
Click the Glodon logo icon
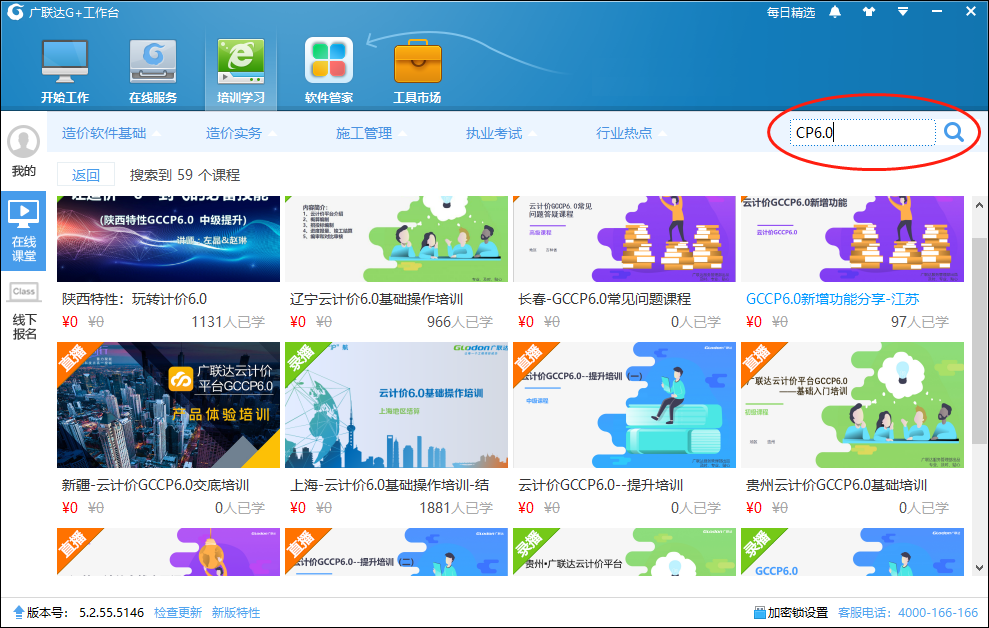(16, 12)
